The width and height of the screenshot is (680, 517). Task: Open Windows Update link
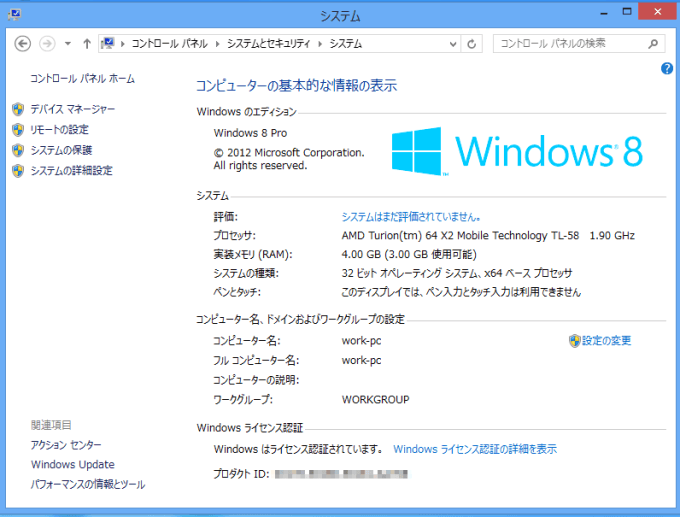pyautogui.click(x=73, y=465)
